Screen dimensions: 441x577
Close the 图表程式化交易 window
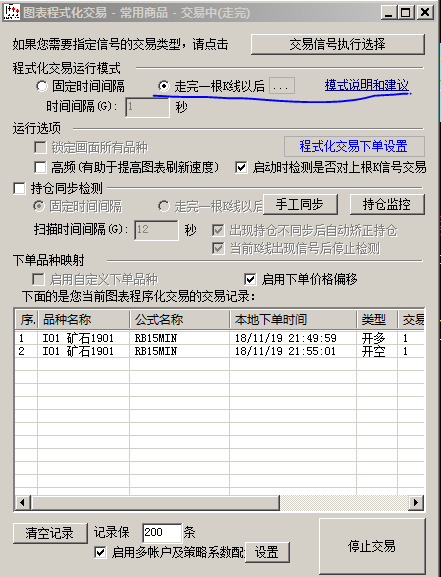coord(425,13)
